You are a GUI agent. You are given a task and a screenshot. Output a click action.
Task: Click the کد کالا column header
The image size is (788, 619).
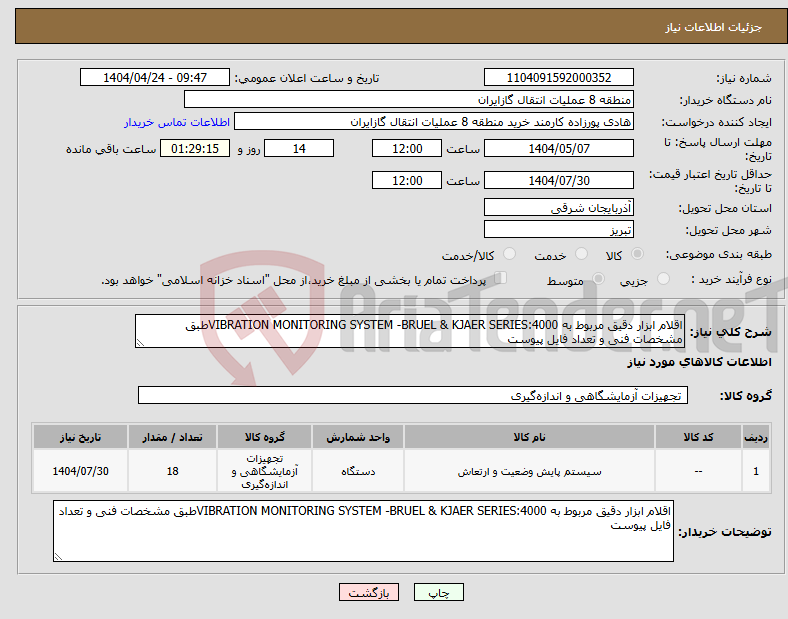tap(698, 437)
